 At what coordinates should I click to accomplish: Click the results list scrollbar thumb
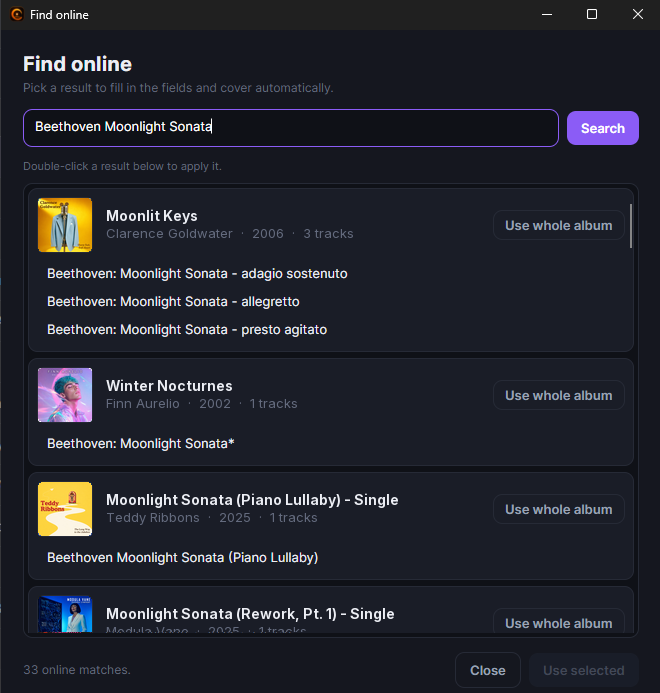coord(630,226)
